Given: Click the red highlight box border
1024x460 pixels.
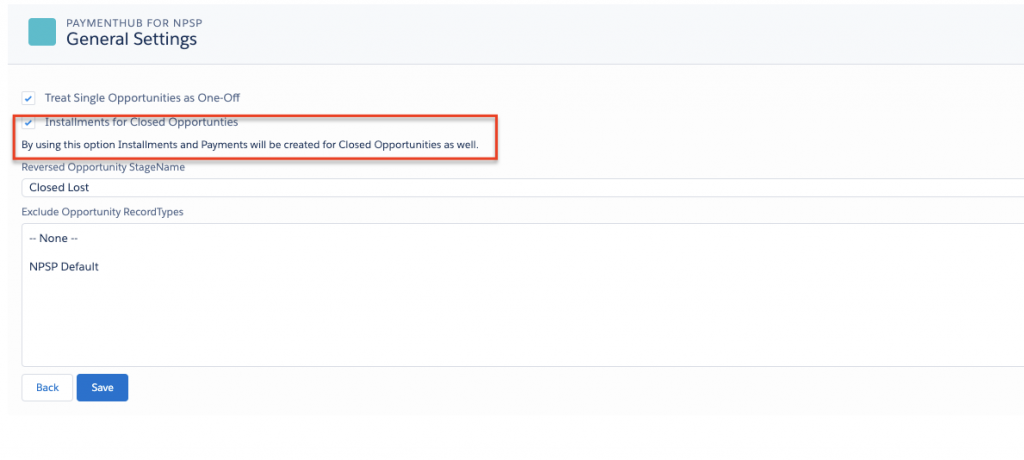Looking at the screenshot, I should click(x=497, y=137).
